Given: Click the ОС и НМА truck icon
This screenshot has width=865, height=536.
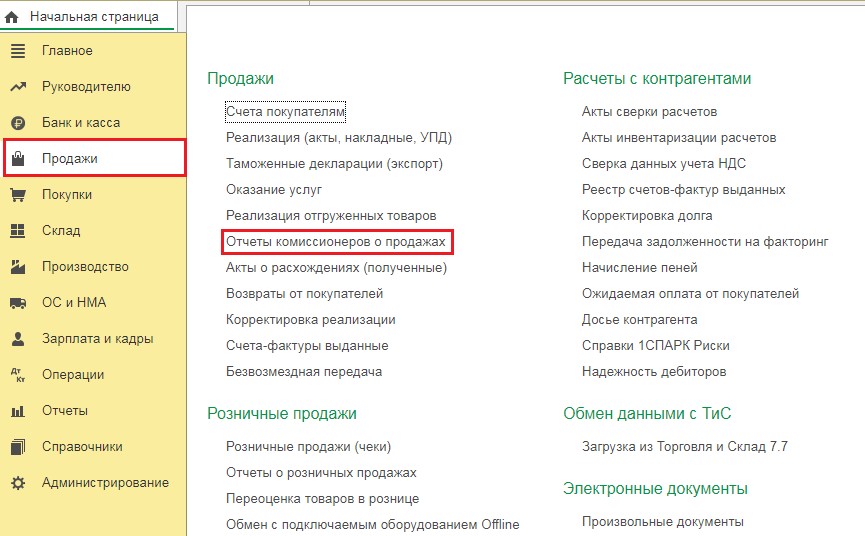Looking at the screenshot, I should pos(18,303).
